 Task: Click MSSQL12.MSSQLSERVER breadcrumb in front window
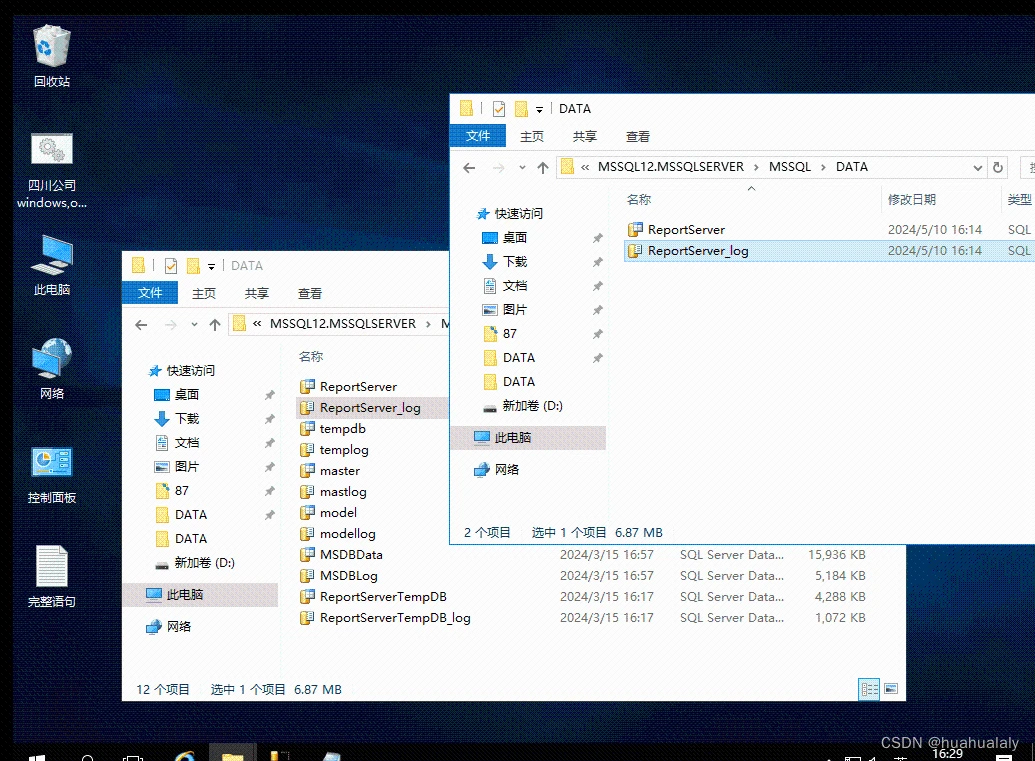pyautogui.click(x=671, y=167)
